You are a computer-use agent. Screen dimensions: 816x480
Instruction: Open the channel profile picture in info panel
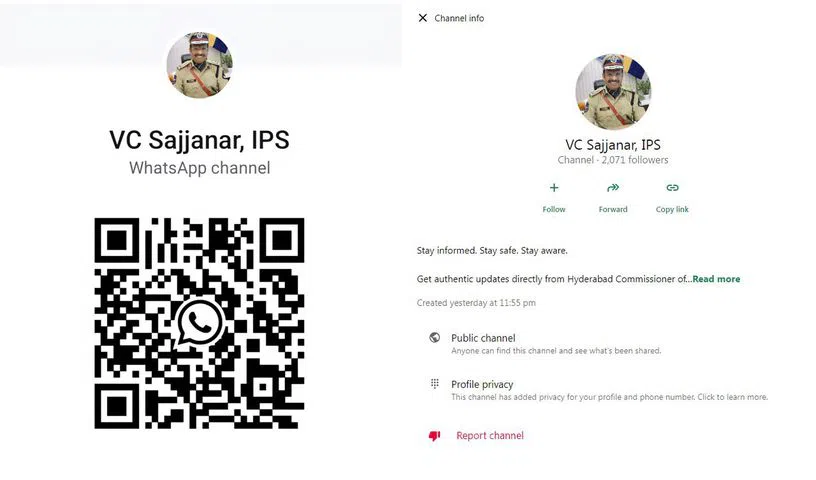pos(613,91)
